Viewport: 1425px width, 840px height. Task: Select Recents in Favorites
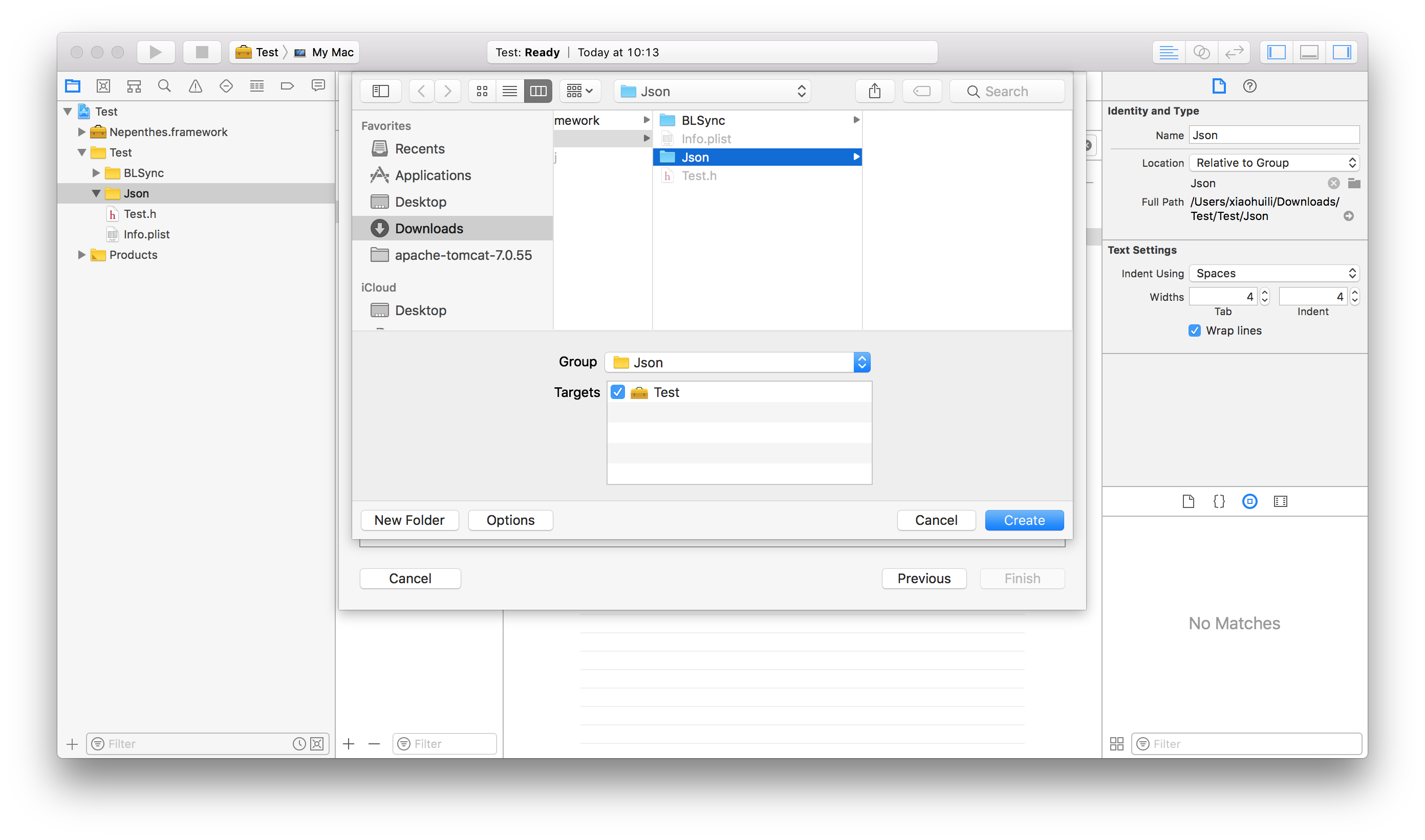click(452, 149)
